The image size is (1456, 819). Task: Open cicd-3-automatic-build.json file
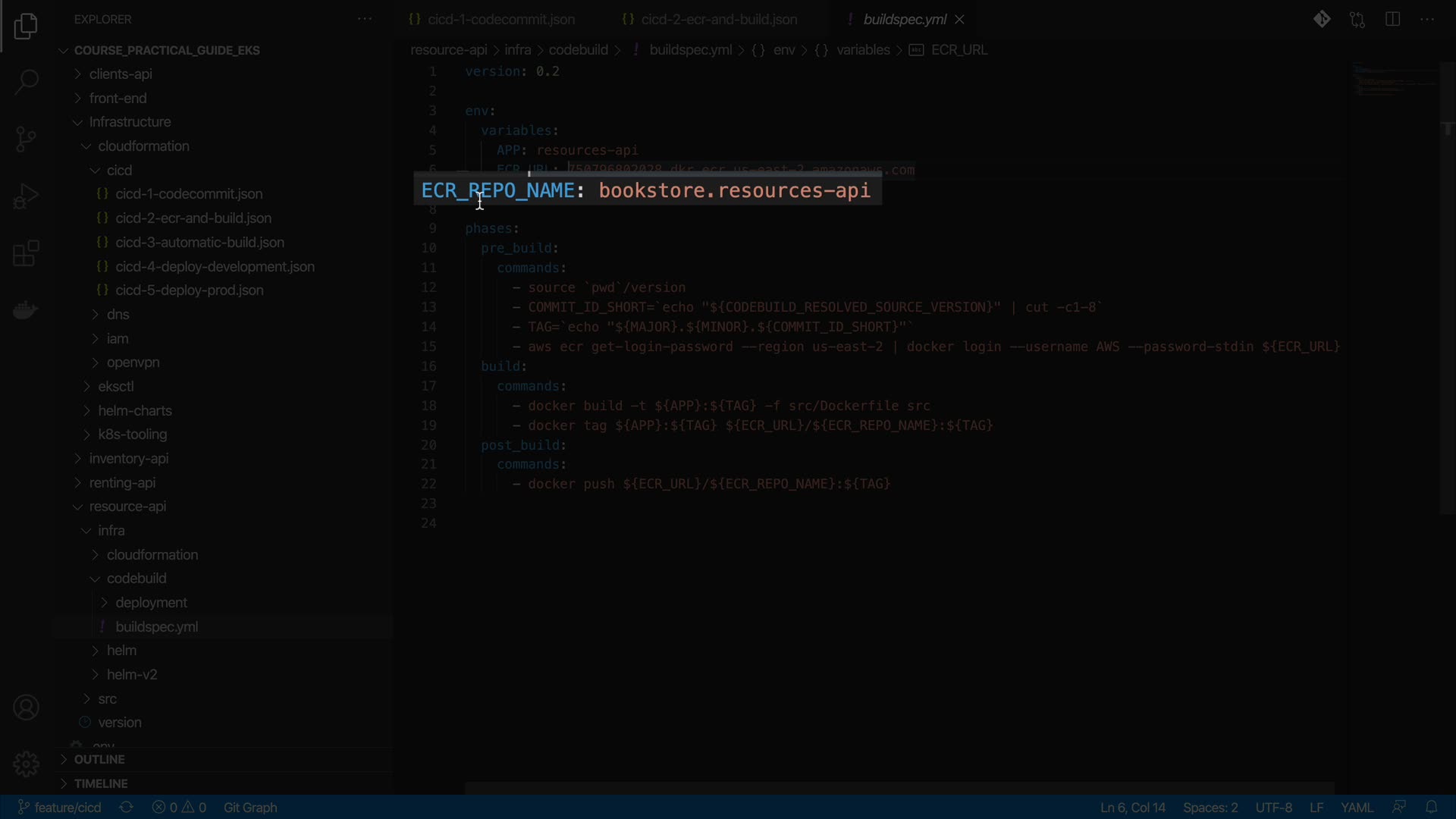199,243
